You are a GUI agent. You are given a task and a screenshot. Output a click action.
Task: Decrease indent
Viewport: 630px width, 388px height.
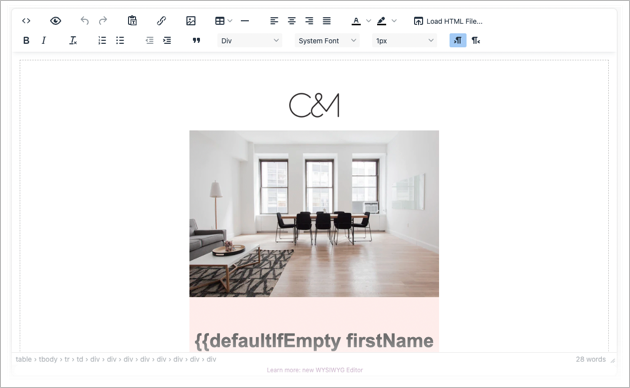(x=149, y=41)
